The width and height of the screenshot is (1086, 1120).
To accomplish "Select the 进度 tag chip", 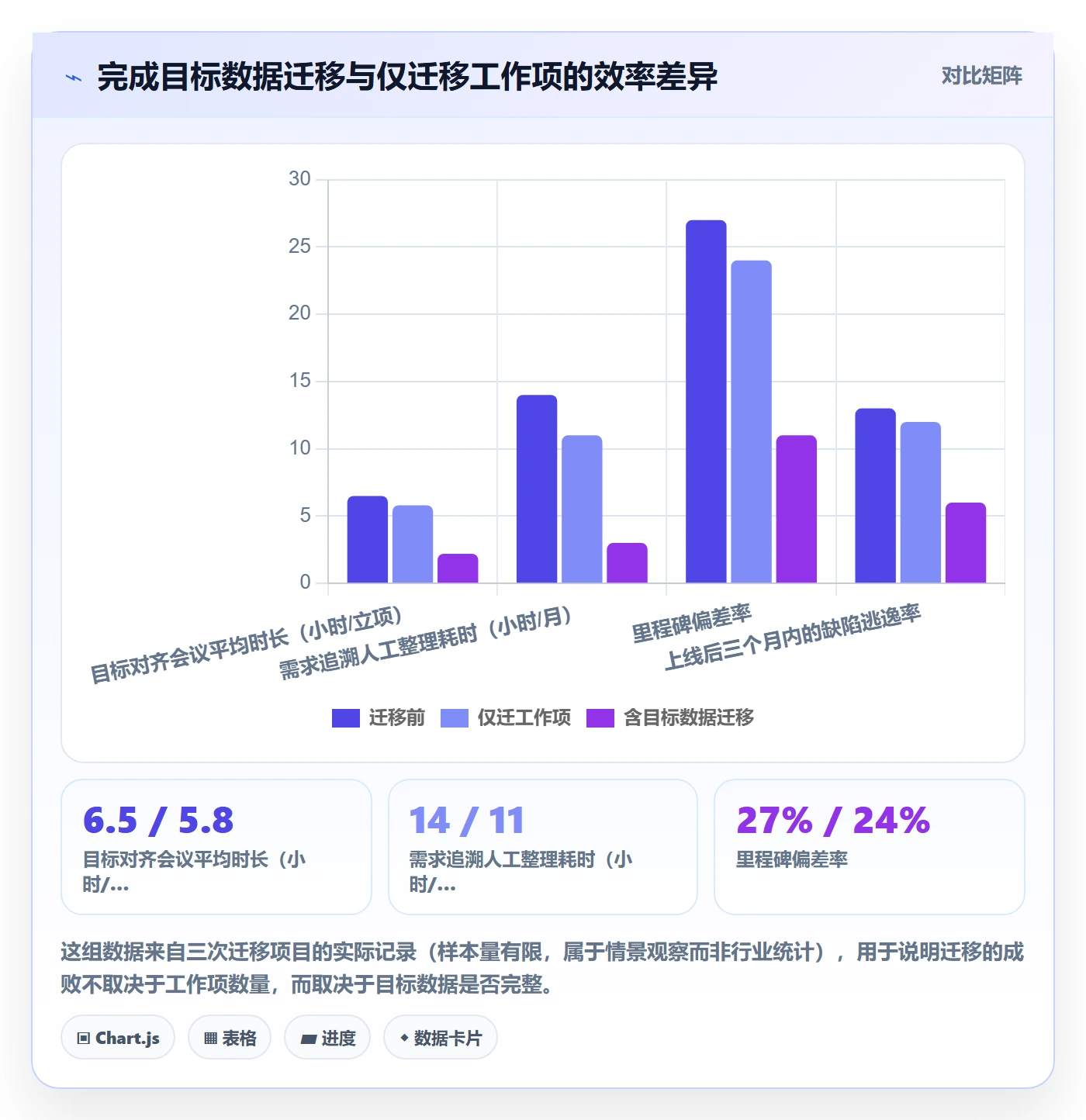I will pos(327,1038).
